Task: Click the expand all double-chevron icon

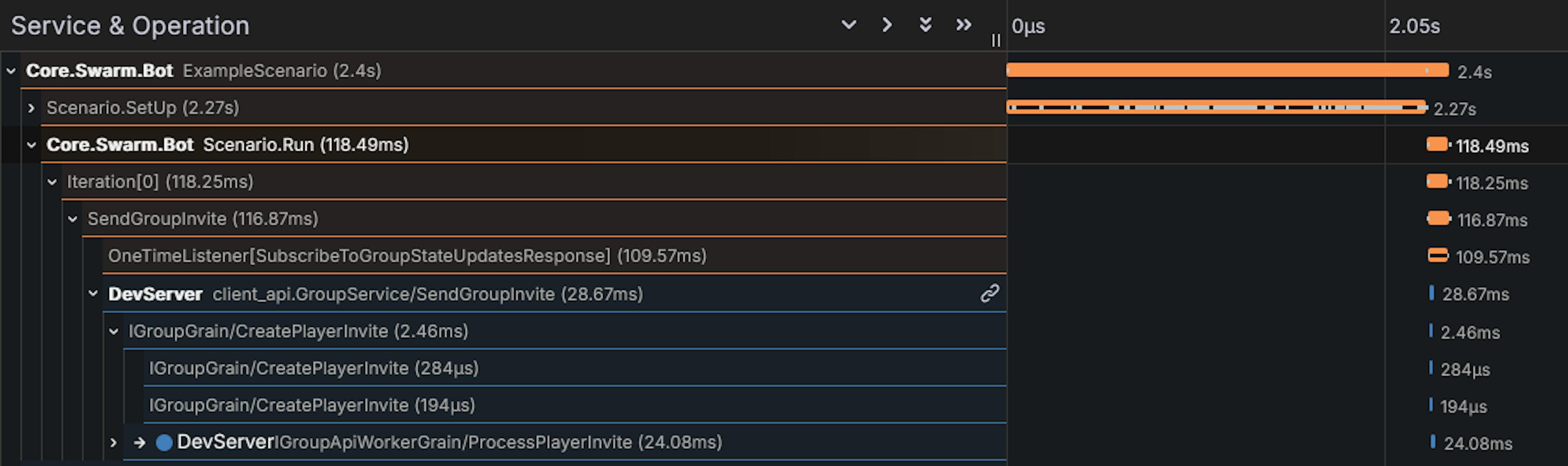Action: coord(925,25)
